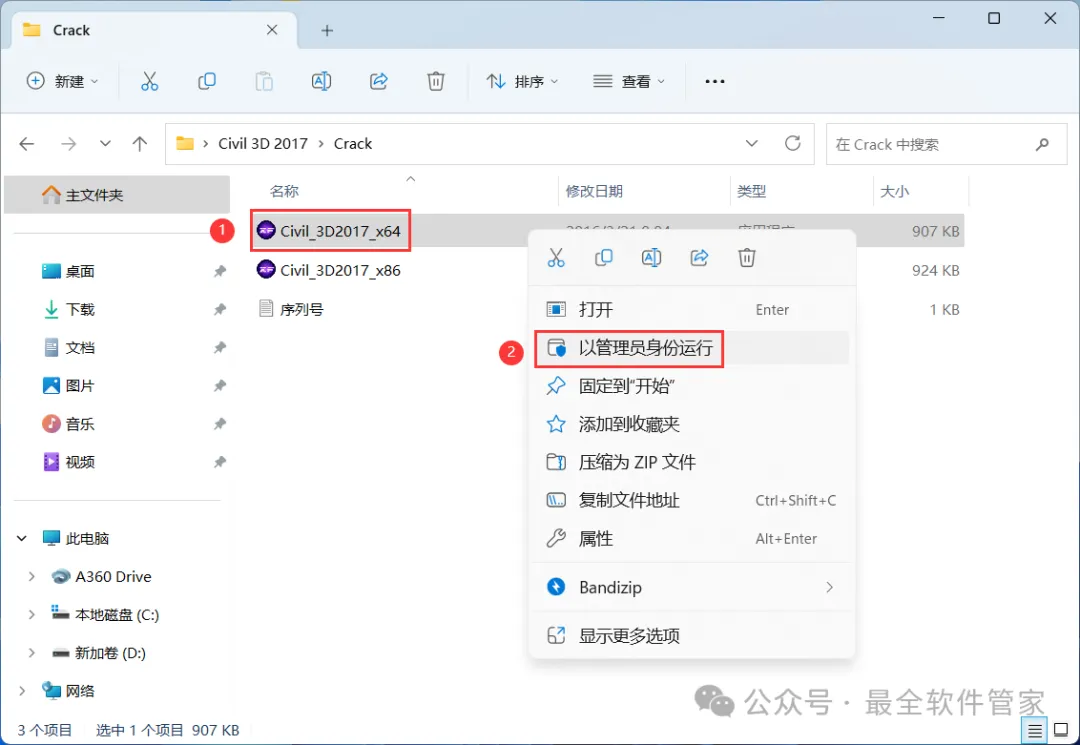Expand the 本地磁盘 (C:) tree node

point(31,614)
